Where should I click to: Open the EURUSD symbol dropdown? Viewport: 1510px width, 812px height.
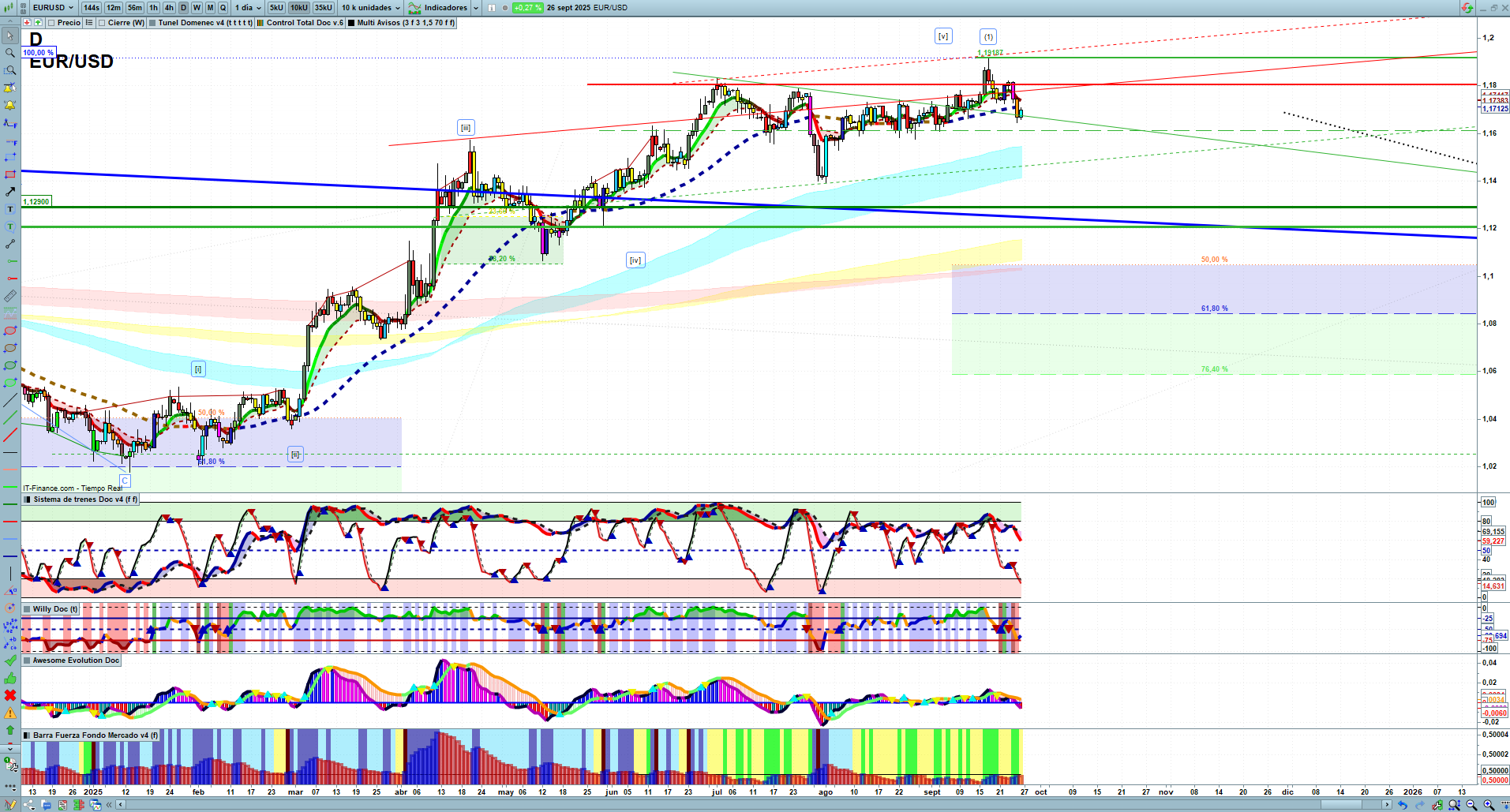tap(52, 8)
